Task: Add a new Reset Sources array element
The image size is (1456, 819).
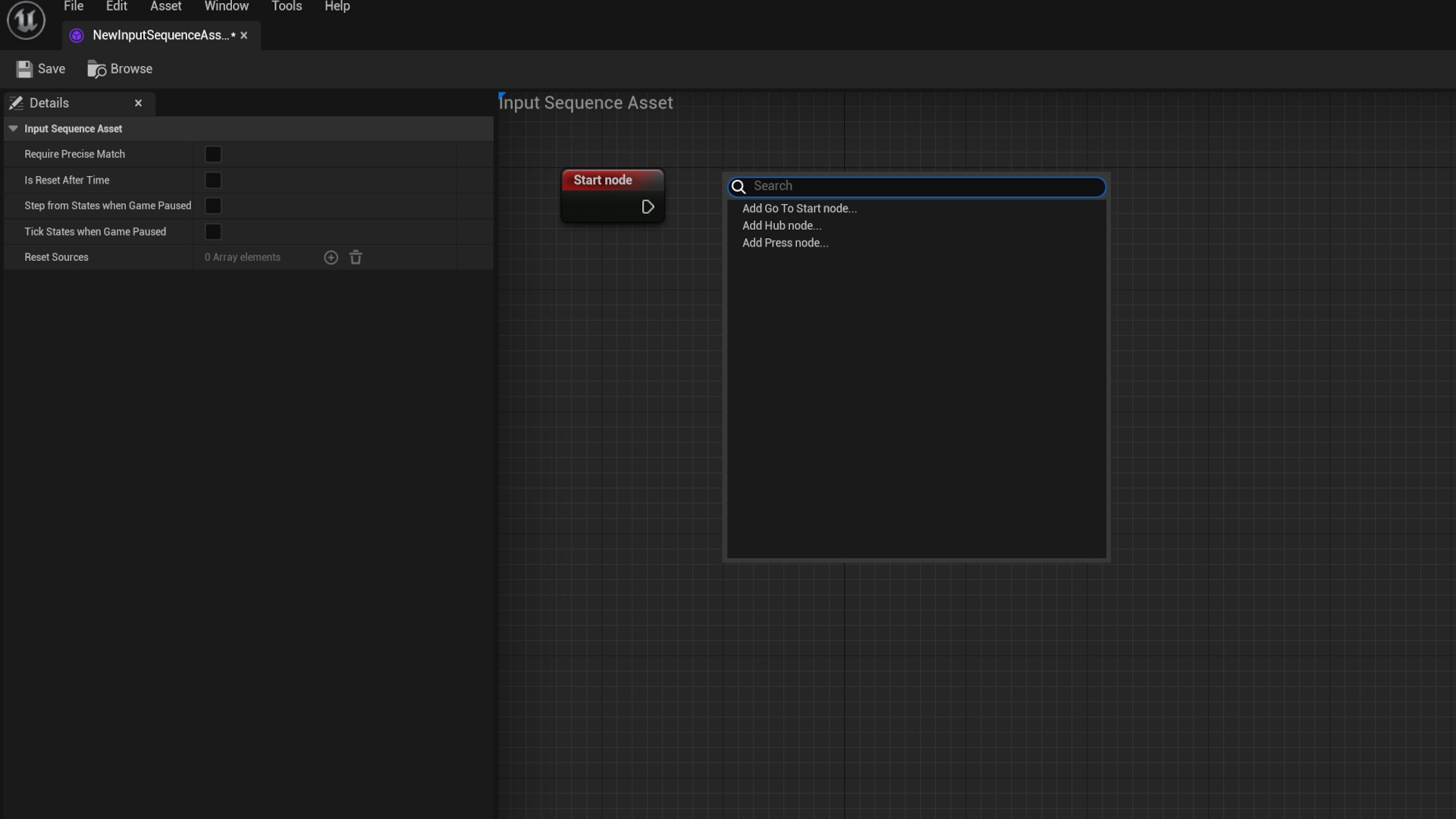Action: coord(331,257)
